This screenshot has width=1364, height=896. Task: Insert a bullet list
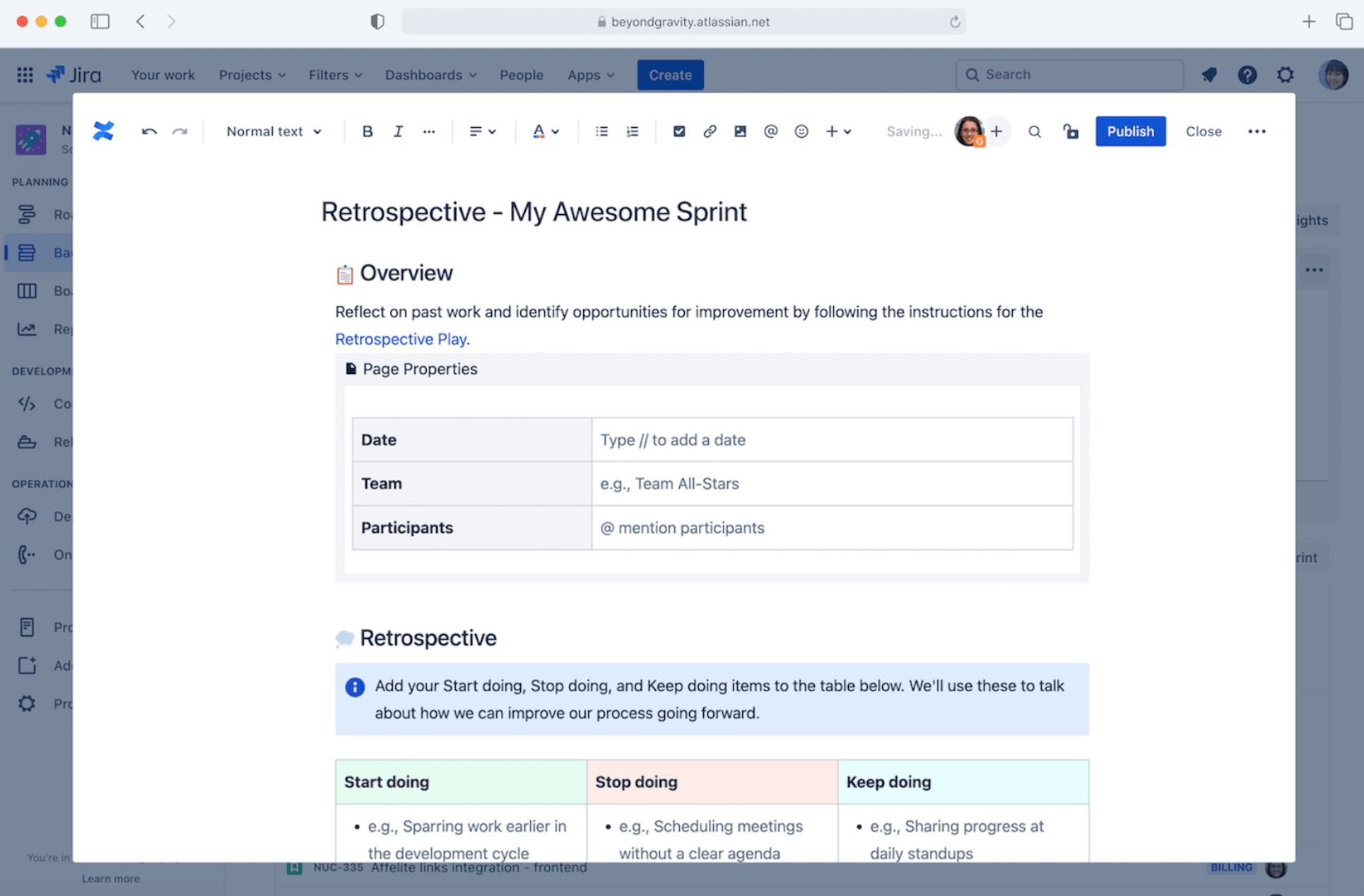point(601,131)
